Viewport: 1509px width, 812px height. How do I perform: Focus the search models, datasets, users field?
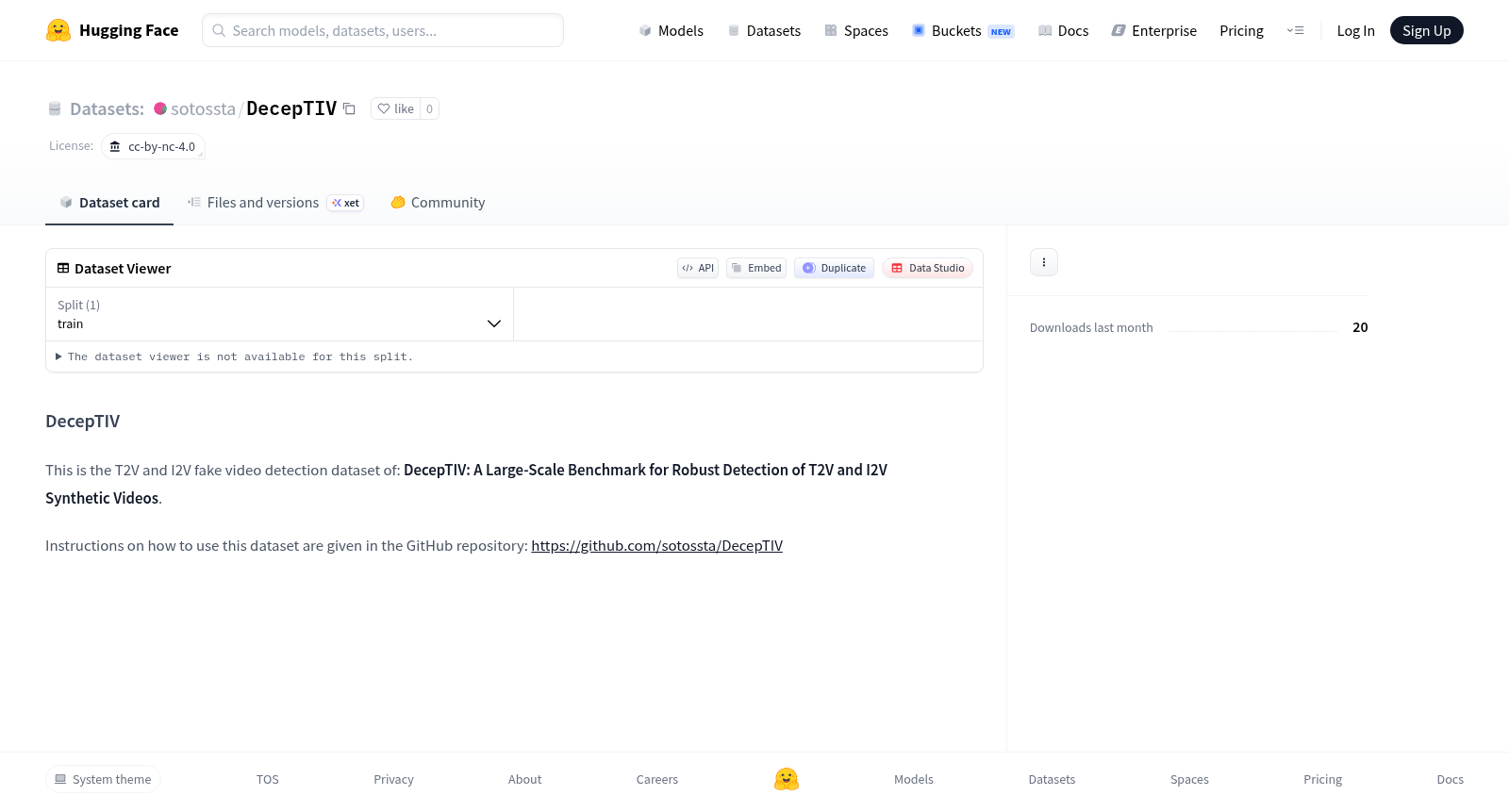(x=383, y=30)
